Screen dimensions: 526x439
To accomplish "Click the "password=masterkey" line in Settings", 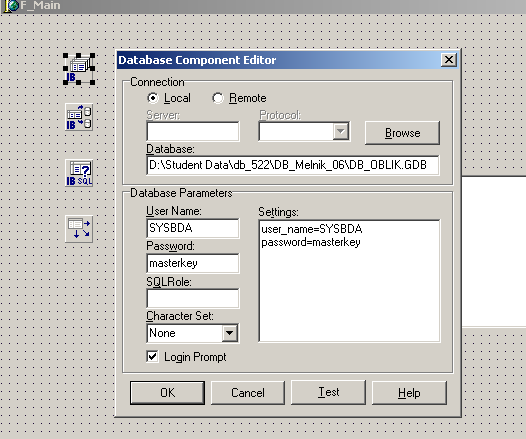I will (x=311, y=242).
